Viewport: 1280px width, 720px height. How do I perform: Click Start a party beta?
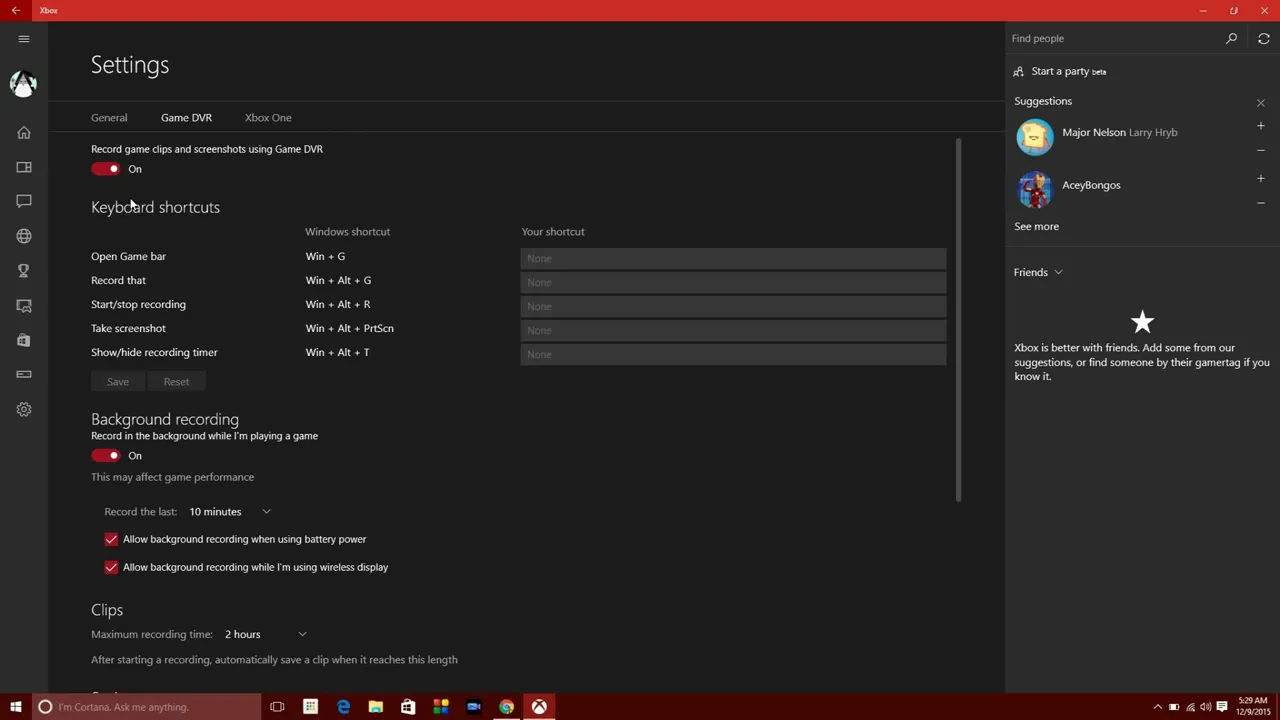tap(1068, 71)
